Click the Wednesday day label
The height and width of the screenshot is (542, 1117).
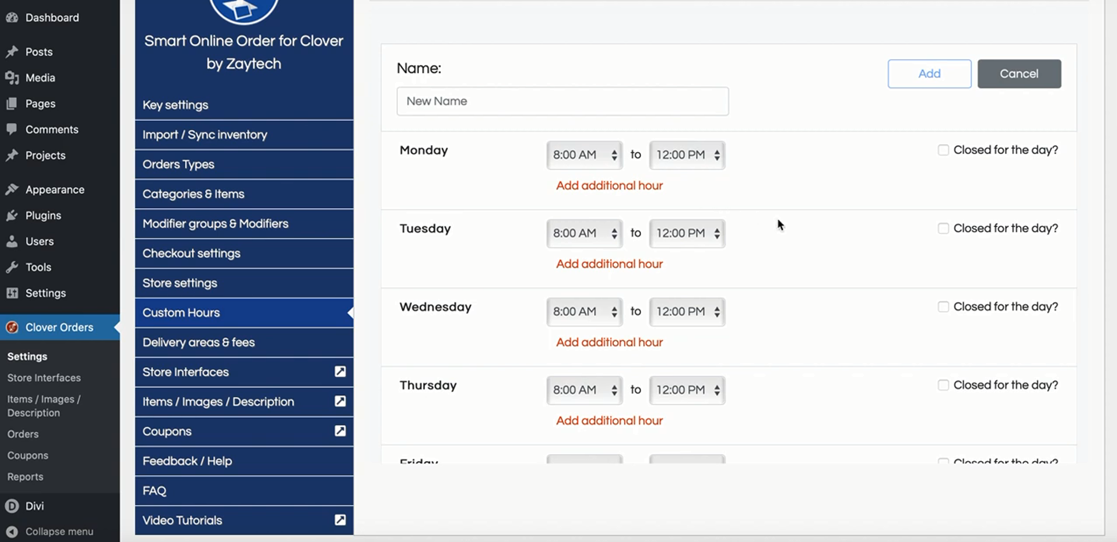(x=435, y=307)
